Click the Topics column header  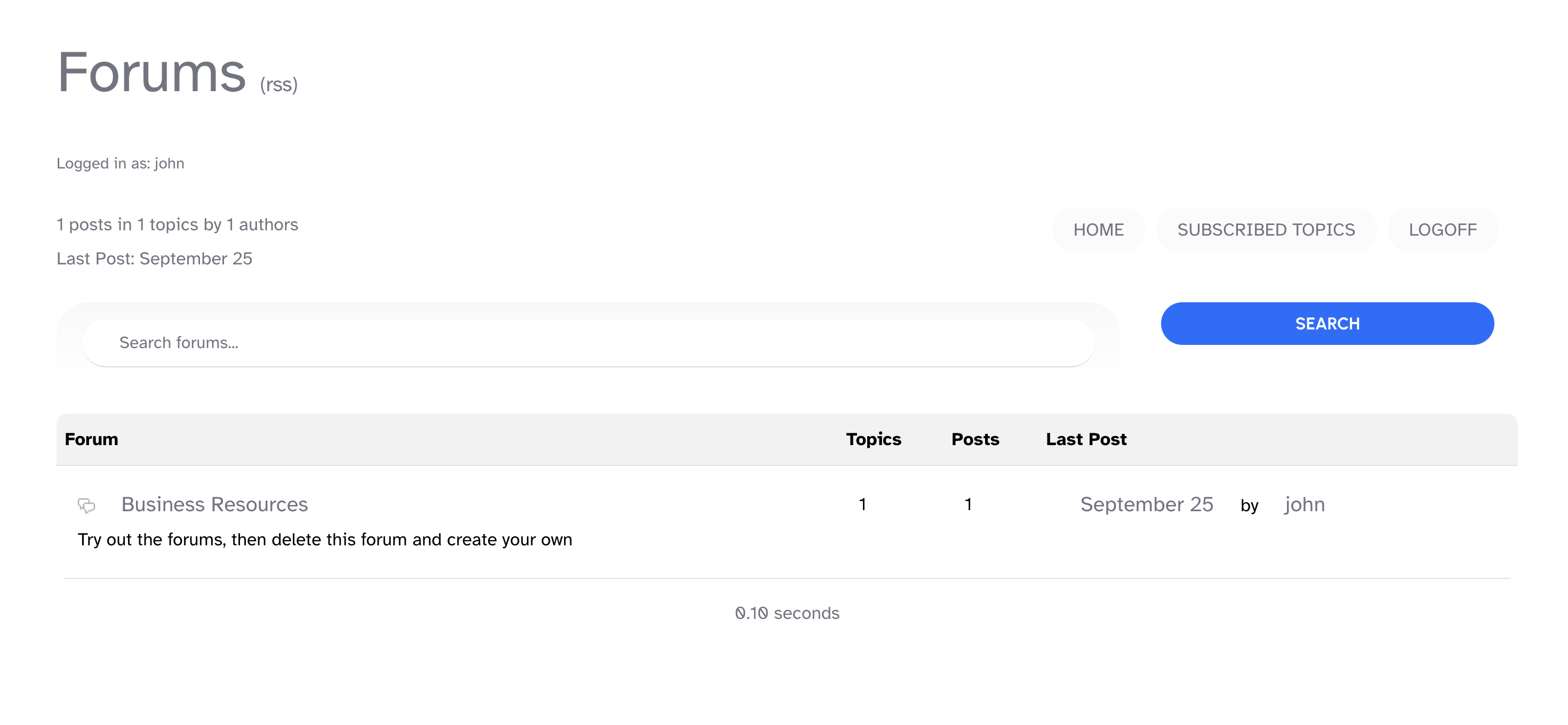coord(873,439)
